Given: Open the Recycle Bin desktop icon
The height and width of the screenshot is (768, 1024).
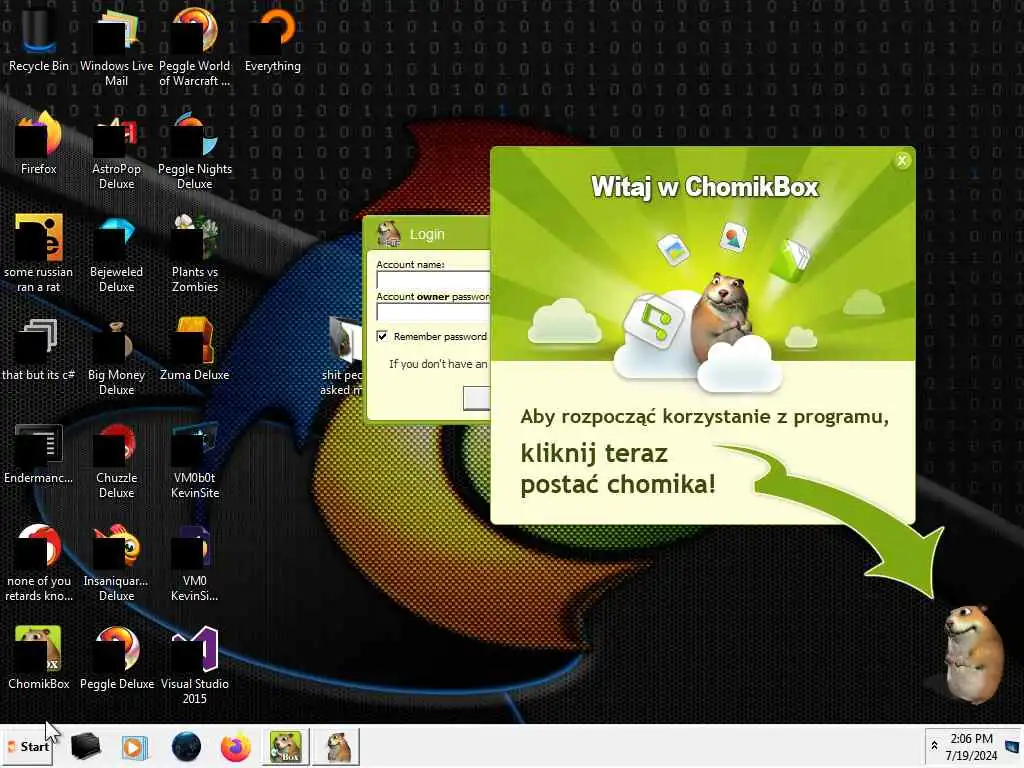Looking at the screenshot, I should pyautogui.click(x=39, y=40).
